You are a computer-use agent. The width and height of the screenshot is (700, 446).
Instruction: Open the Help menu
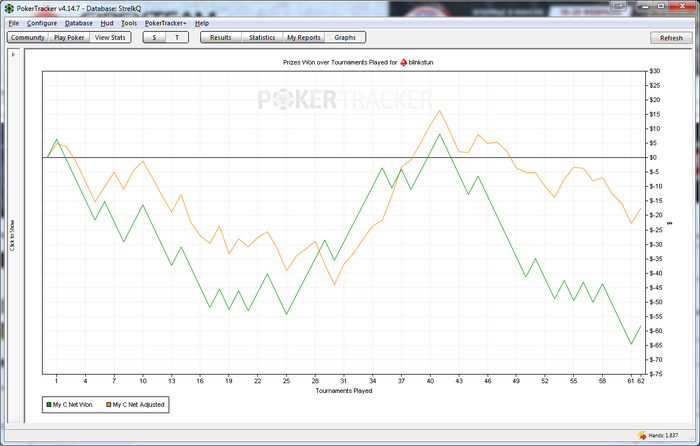pyautogui.click(x=202, y=23)
